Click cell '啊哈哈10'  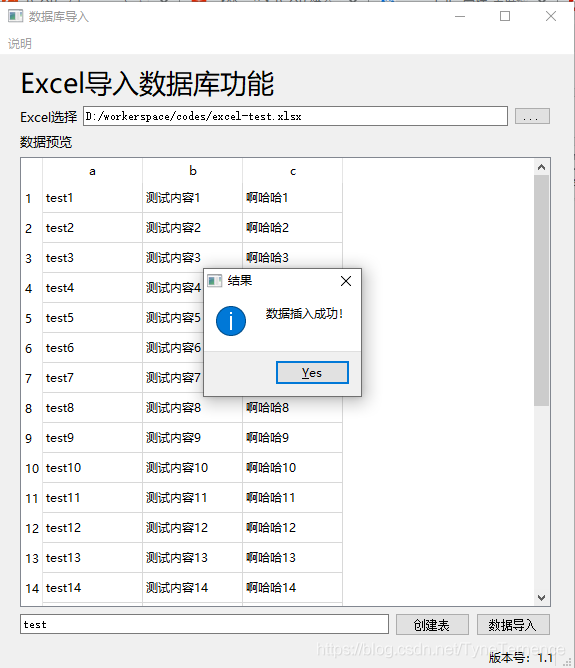[x=293, y=468]
